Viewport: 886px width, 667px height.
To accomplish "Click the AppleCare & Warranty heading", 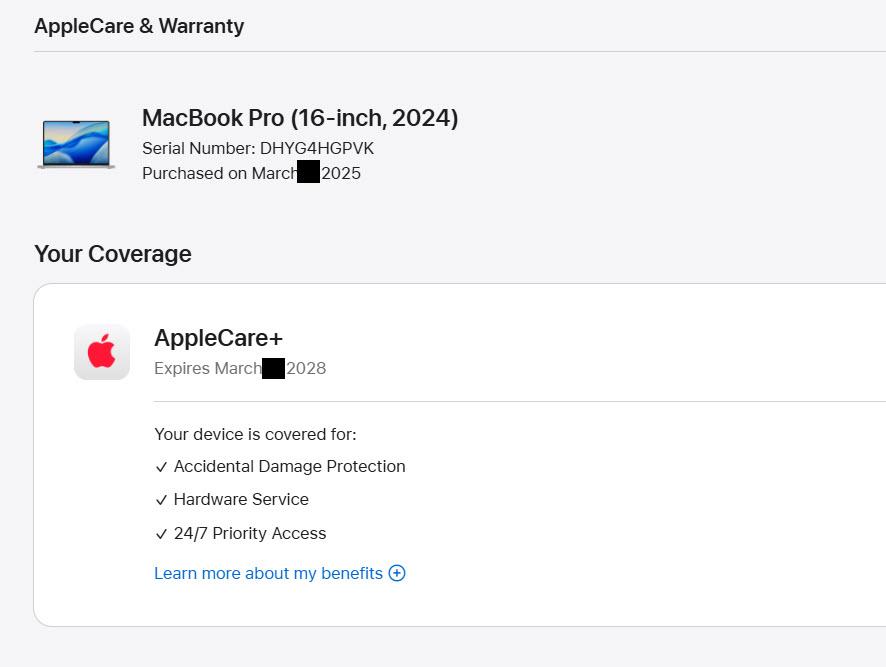I will point(139,26).
